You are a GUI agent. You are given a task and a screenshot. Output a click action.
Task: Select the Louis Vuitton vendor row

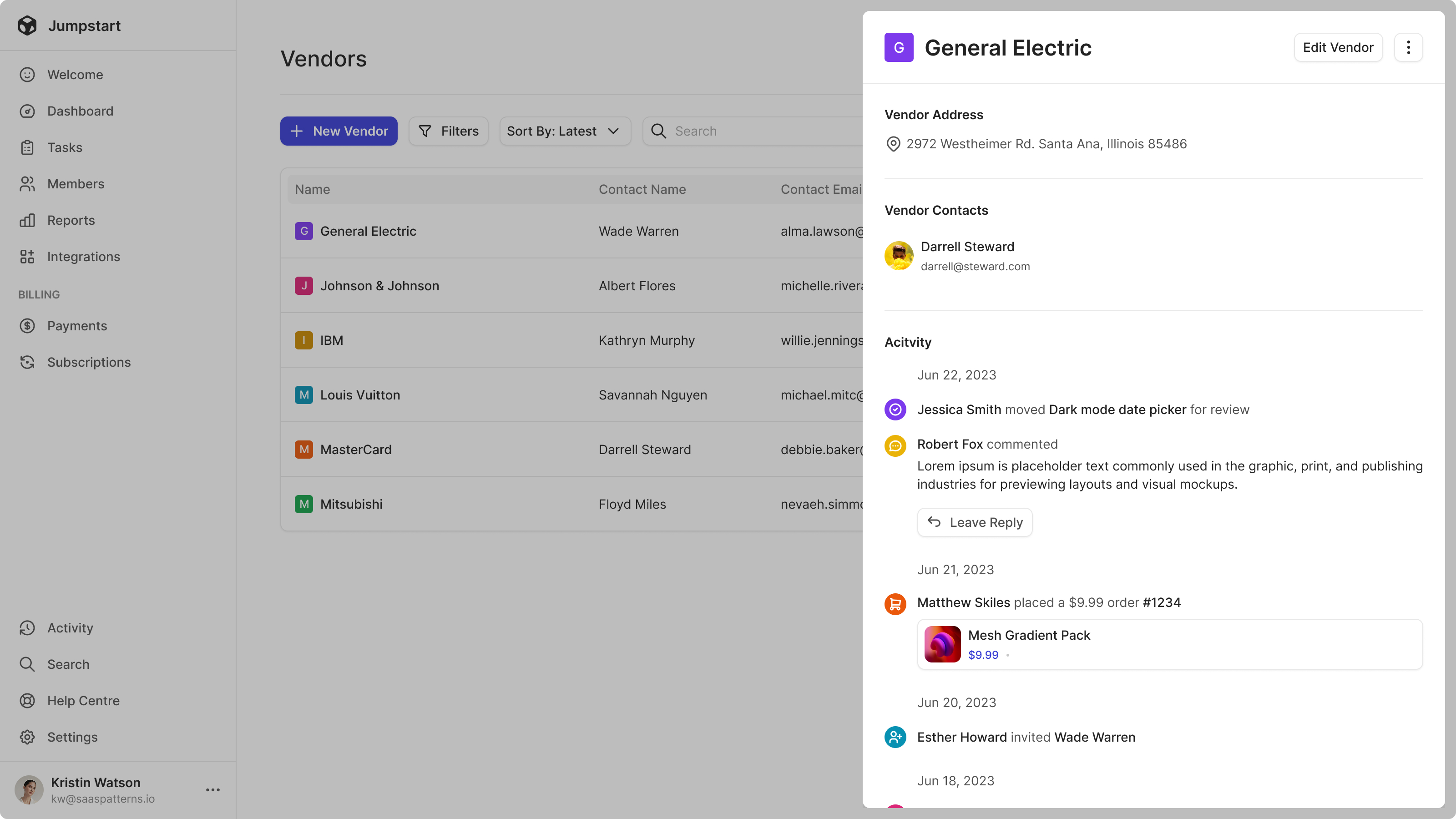(x=571, y=395)
